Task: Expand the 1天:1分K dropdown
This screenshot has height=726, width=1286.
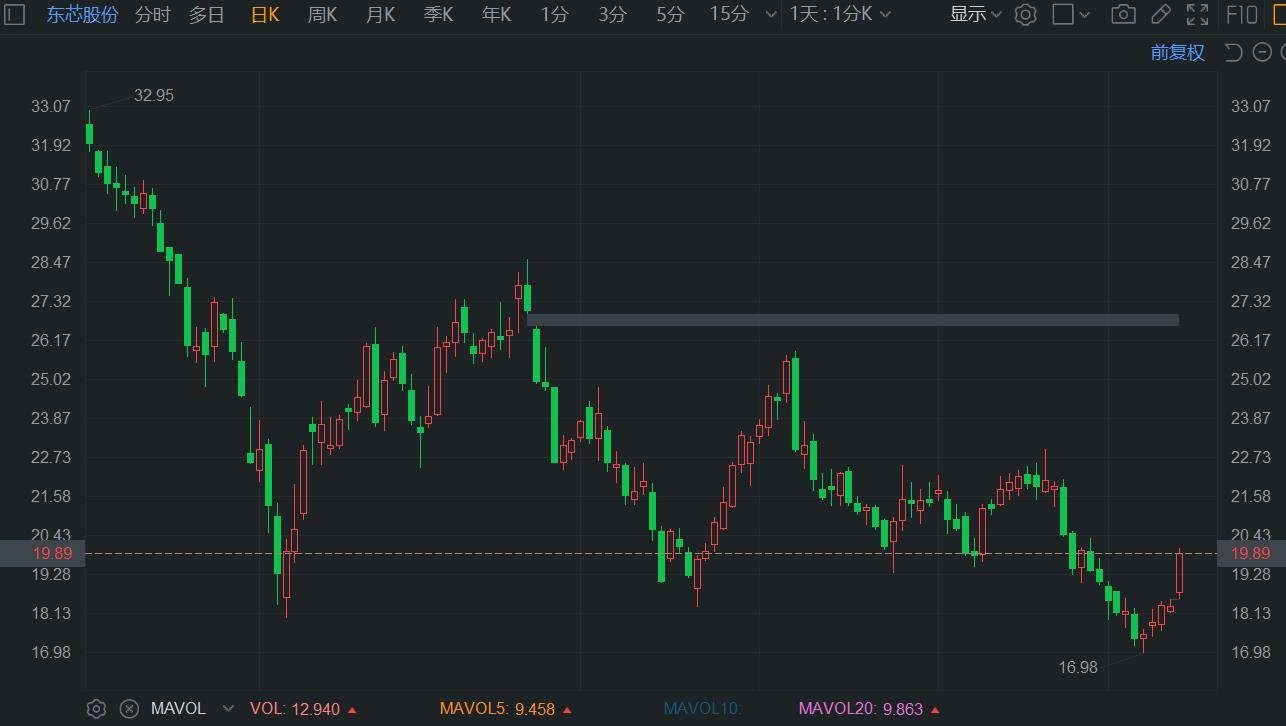Action: (x=887, y=15)
